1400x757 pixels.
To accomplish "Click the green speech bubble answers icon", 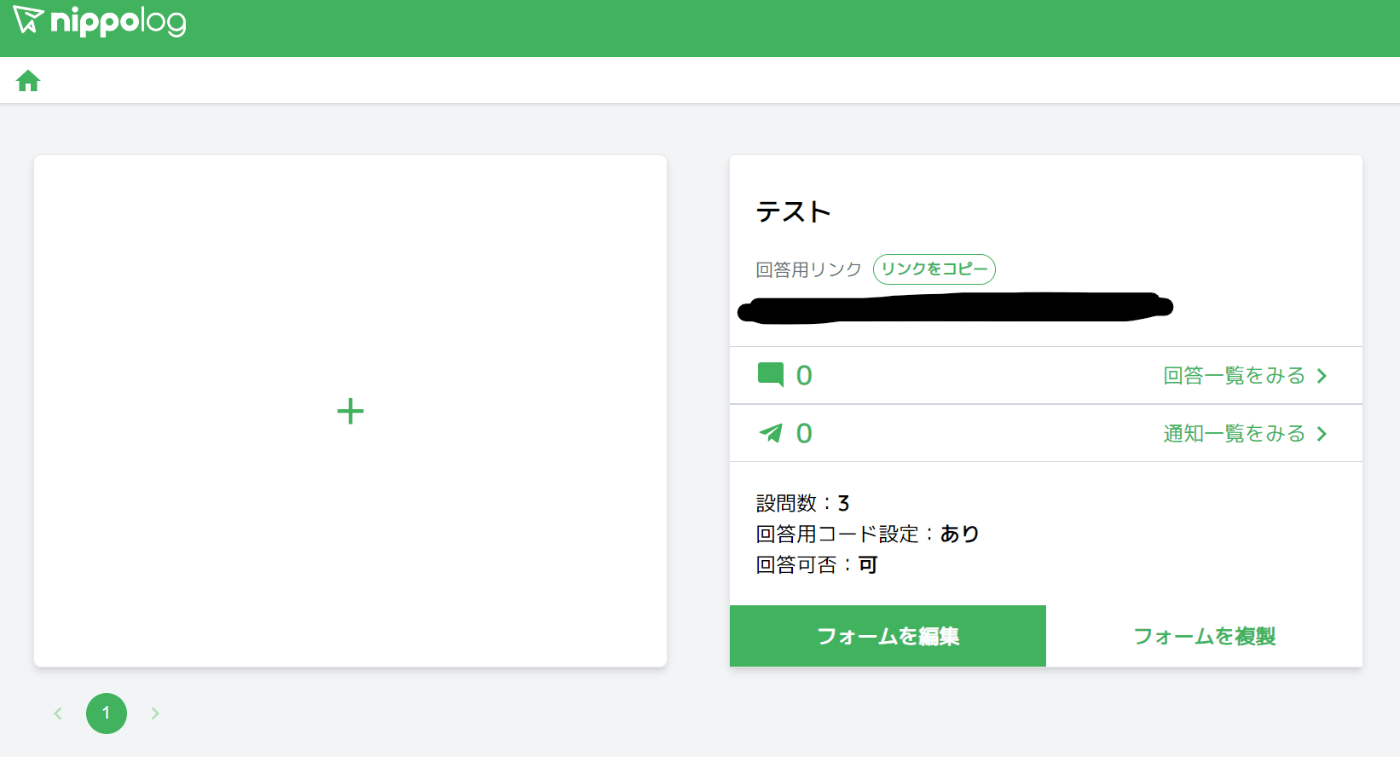I will point(772,373).
